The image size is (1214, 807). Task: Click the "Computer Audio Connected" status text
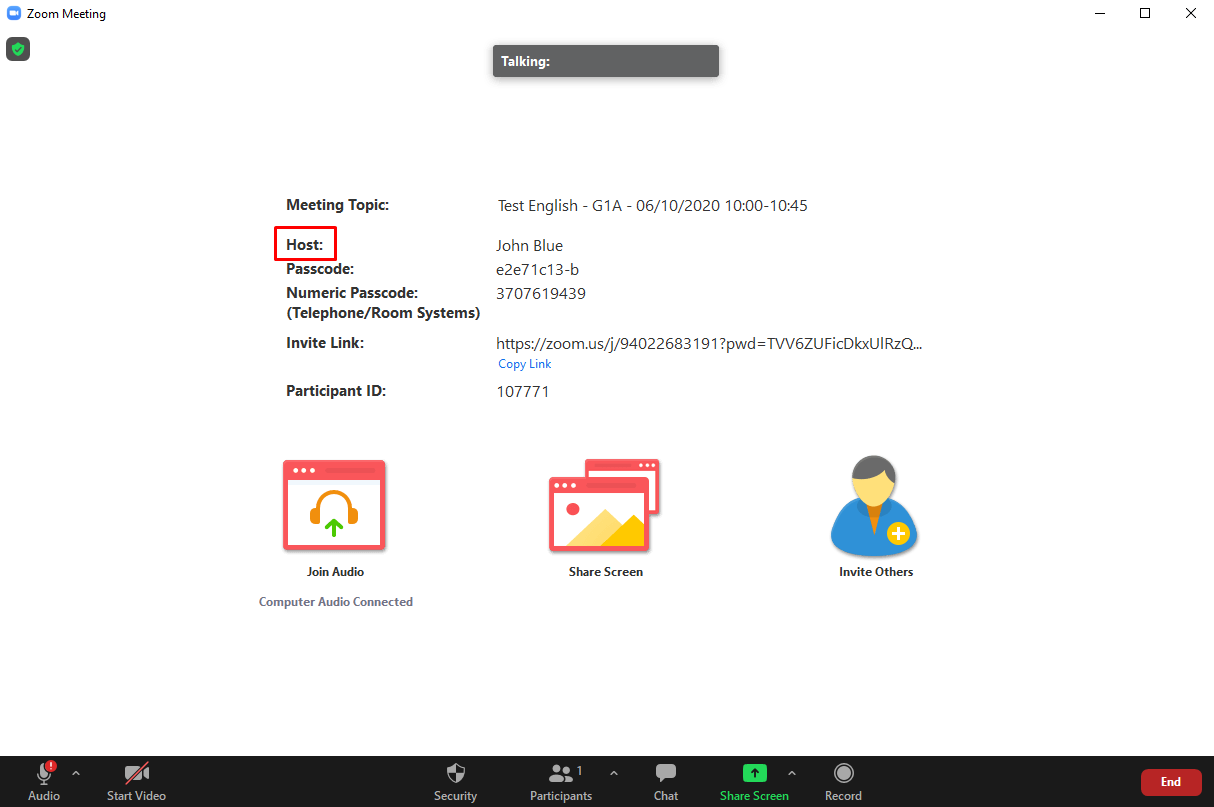point(336,602)
